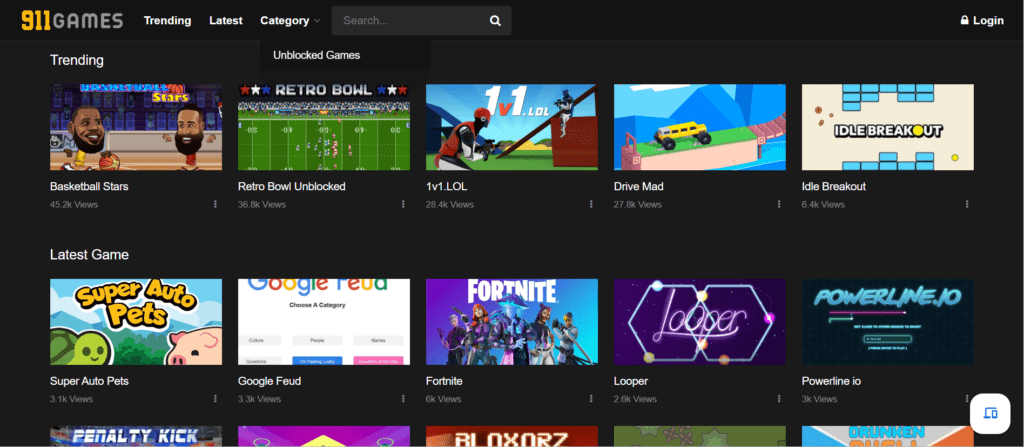Click the Looper thumbnail image
The width and height of the screenshot is (1024, 447).
pyautogui.click(x=699, y=322)
